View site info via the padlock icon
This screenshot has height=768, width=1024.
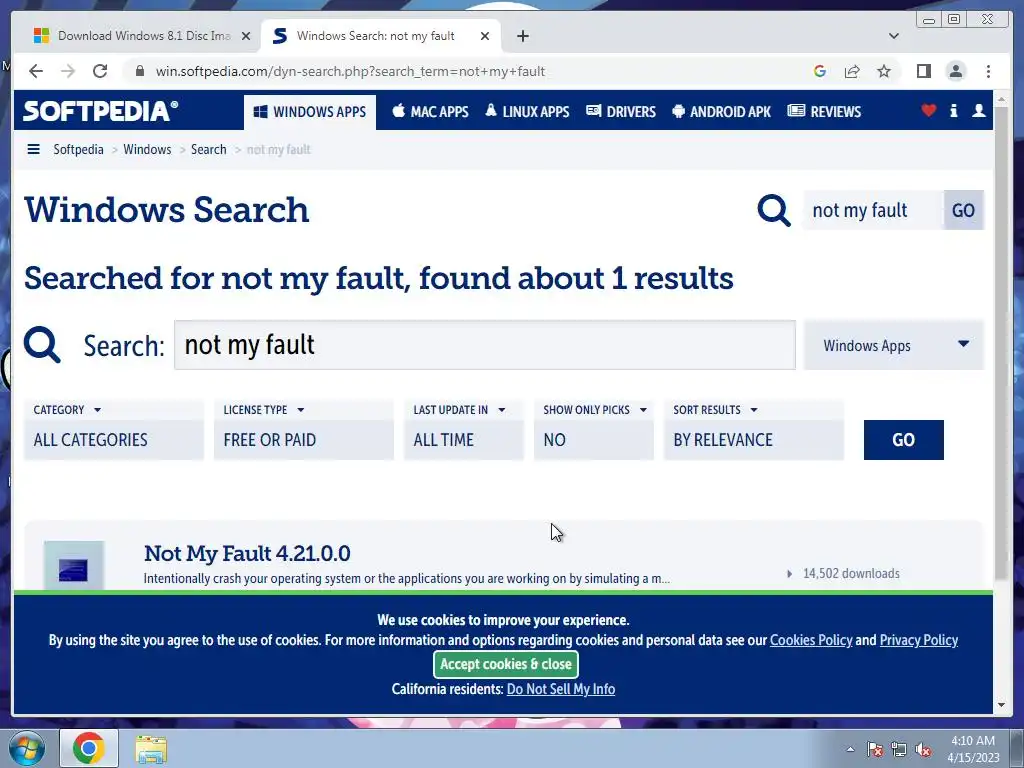pos(139,71)
